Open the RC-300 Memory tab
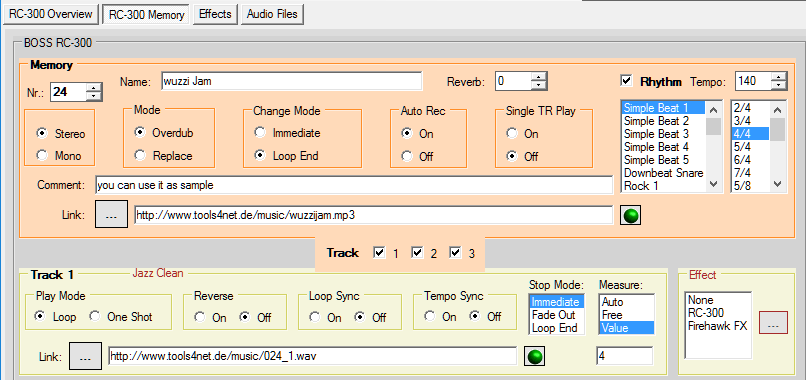This screenshot has height=380, width=806. pyautogui.click(x=146, y=14)
